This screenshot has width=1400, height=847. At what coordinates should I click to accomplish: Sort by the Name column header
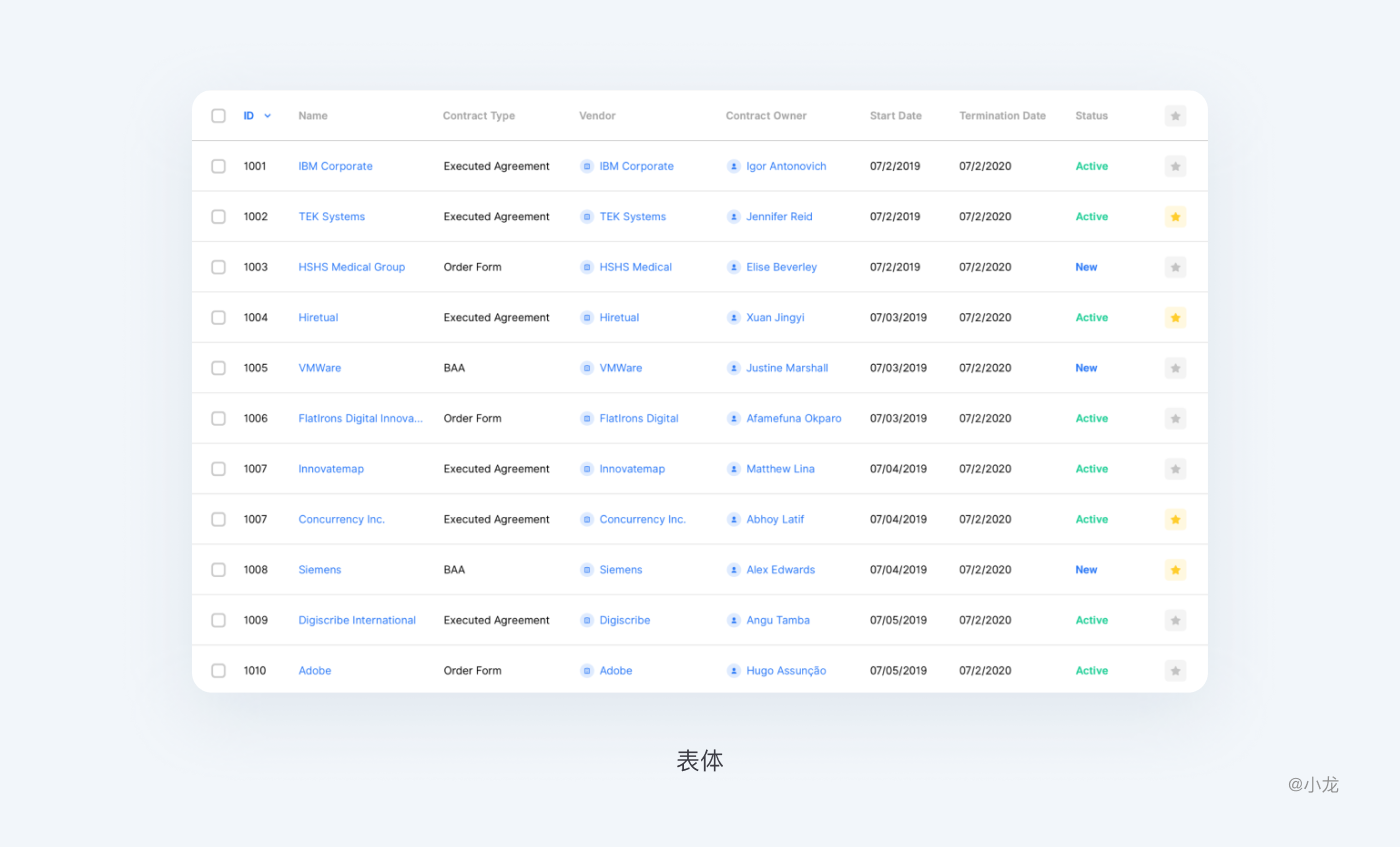313,116
